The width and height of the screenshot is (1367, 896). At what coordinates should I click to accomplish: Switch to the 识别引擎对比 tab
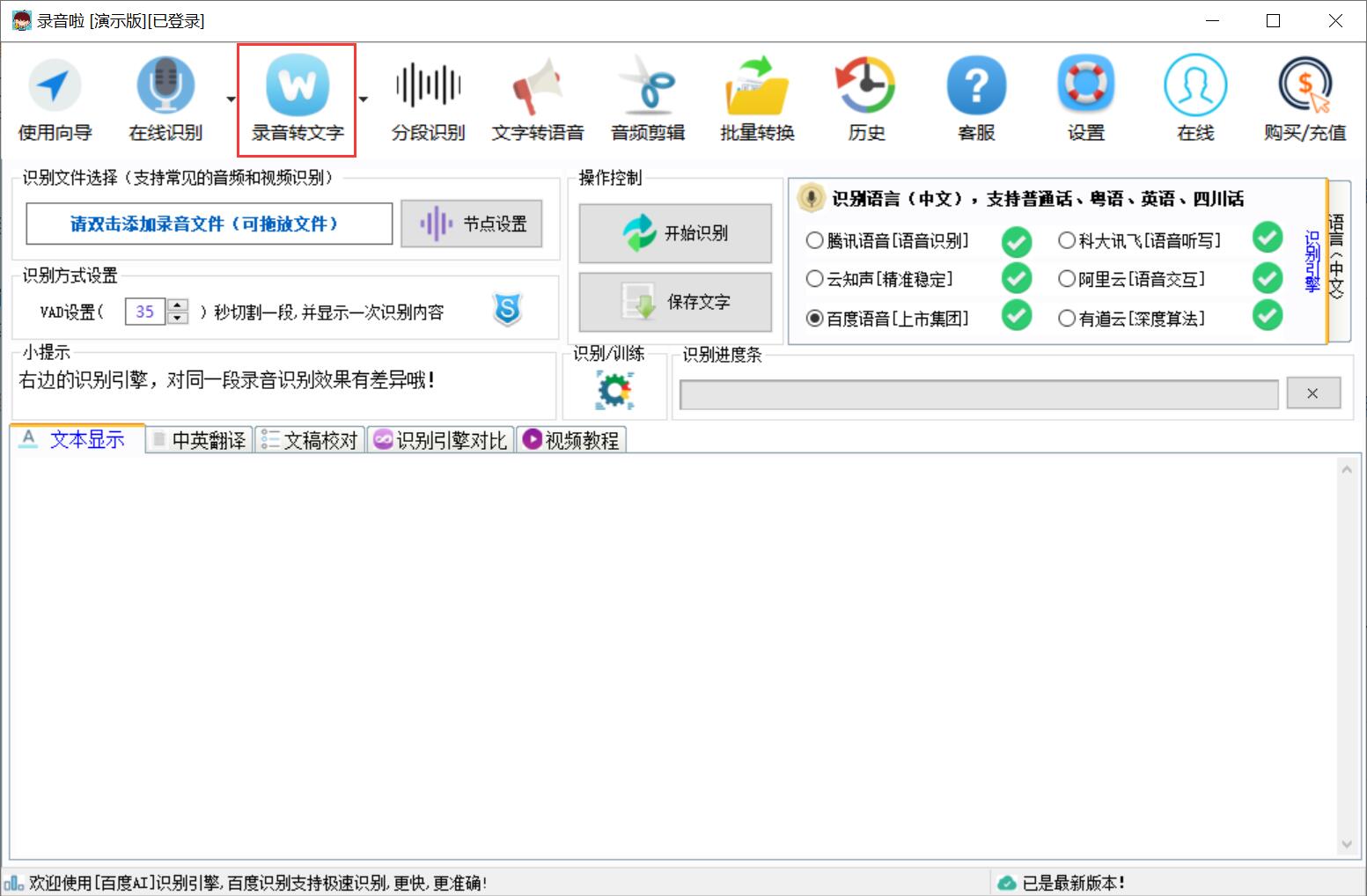pos(440,440)
